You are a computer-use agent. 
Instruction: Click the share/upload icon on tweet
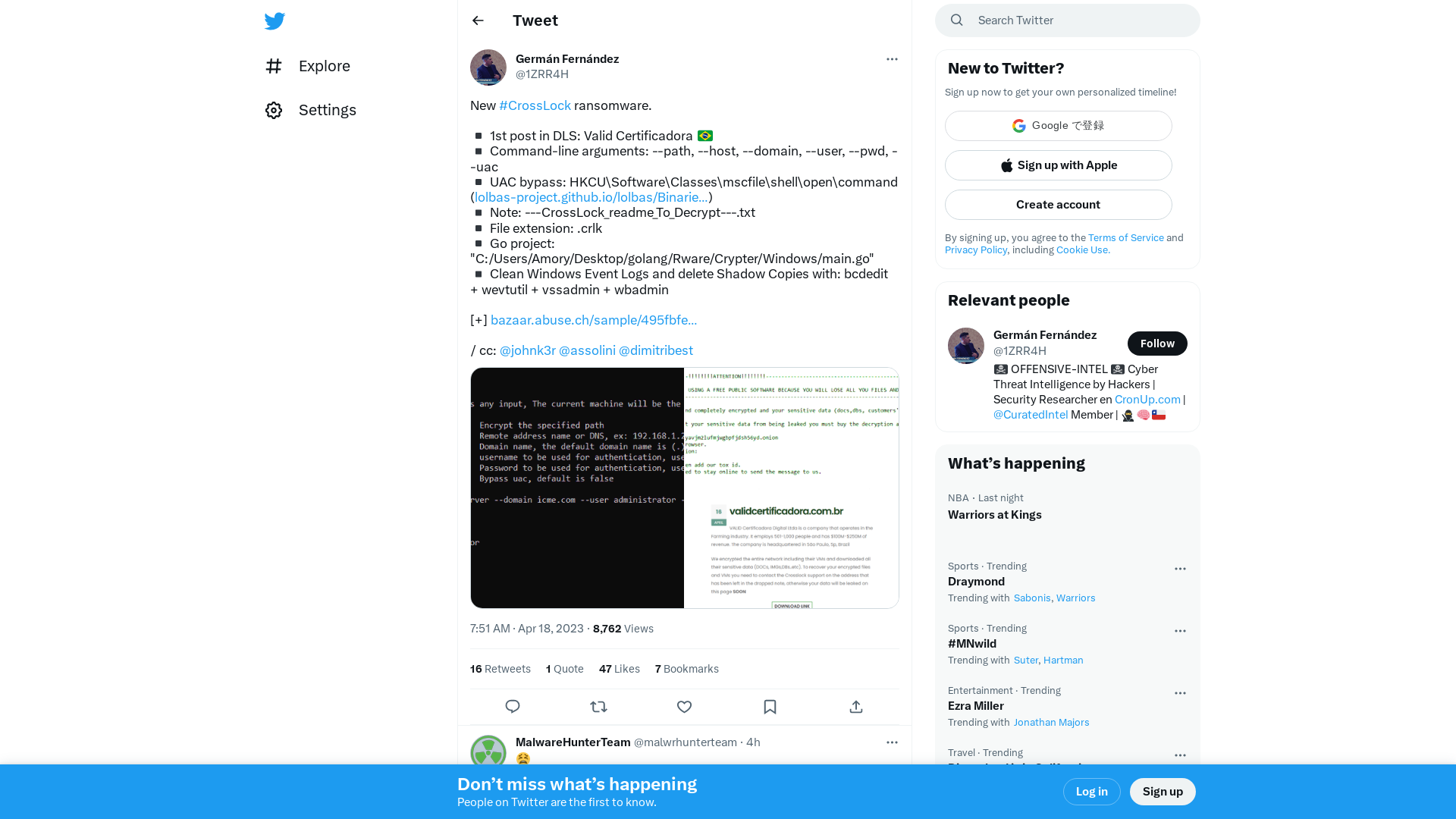pyautogui.click(x=856, y=706)
